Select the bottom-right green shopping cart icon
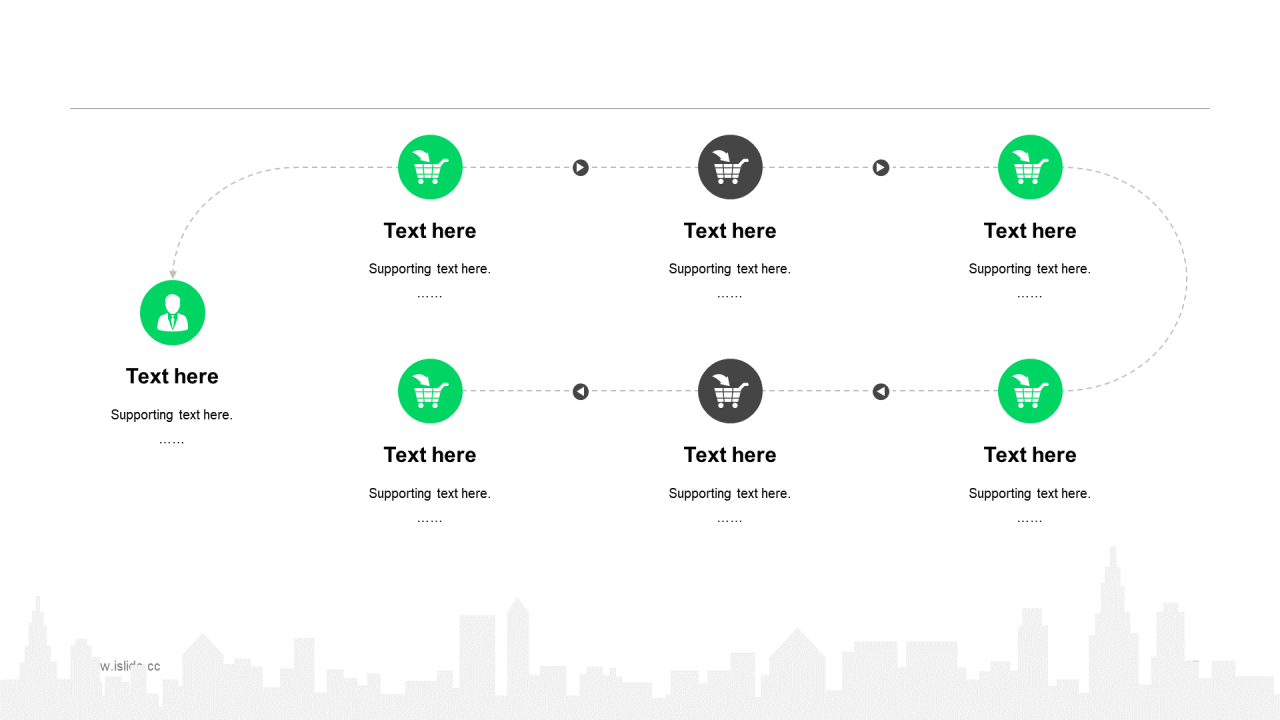Screen dimensions: 1280x720 pyautogui.click(x=1030, y=391)
